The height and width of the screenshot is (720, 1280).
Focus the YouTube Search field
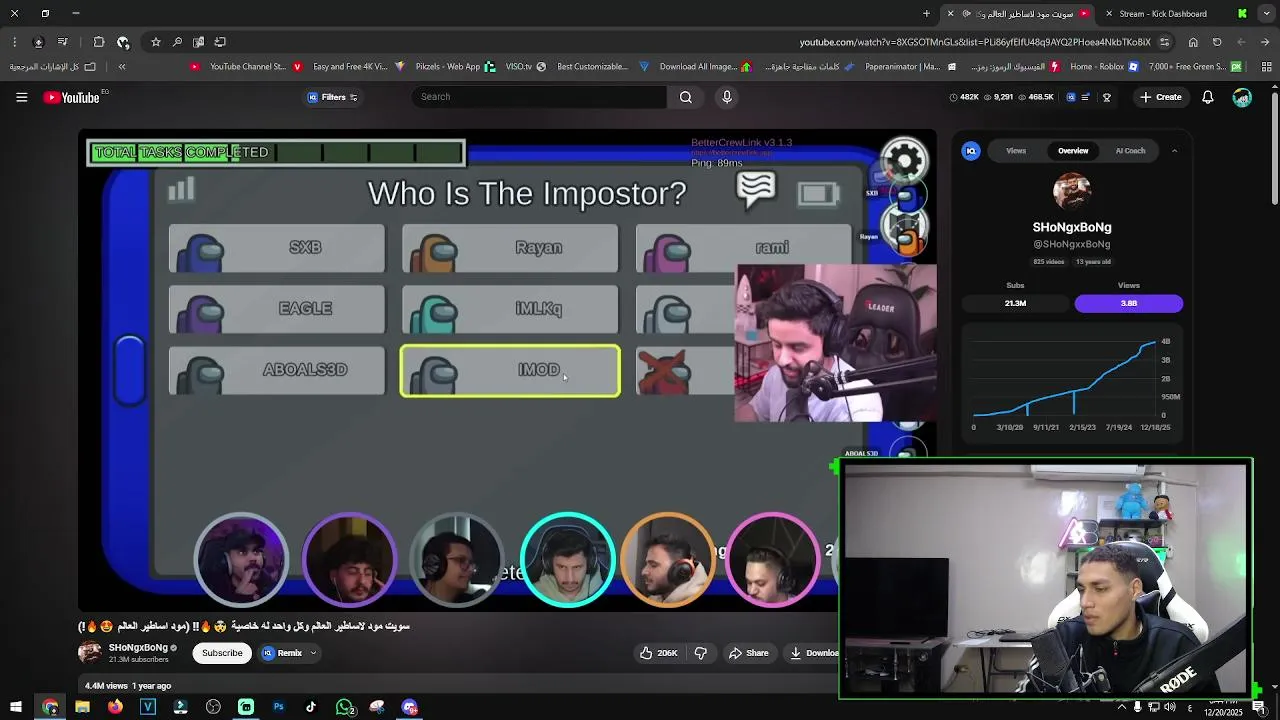pyautogui.click(x=539, y=97)
